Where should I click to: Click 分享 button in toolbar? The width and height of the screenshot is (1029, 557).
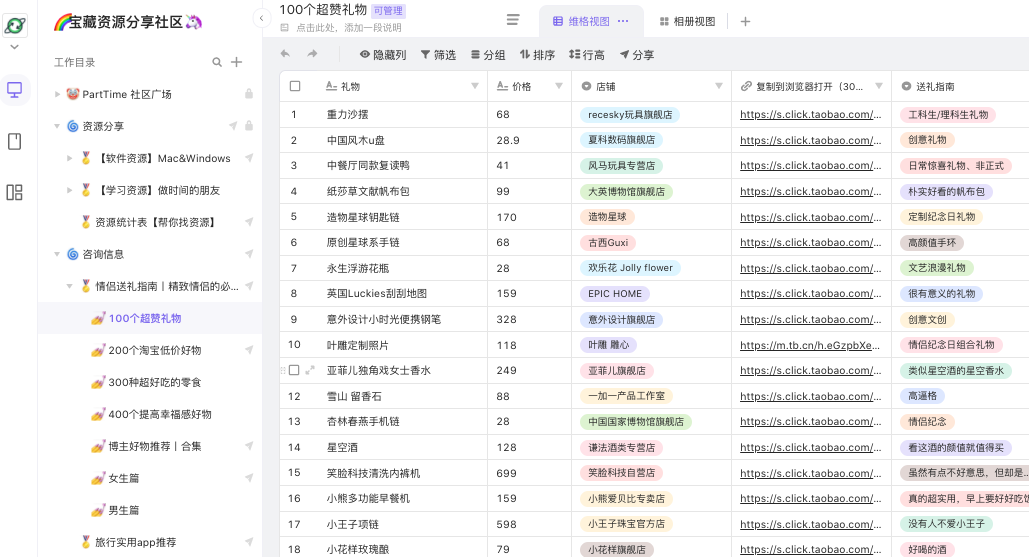(637, 54)
